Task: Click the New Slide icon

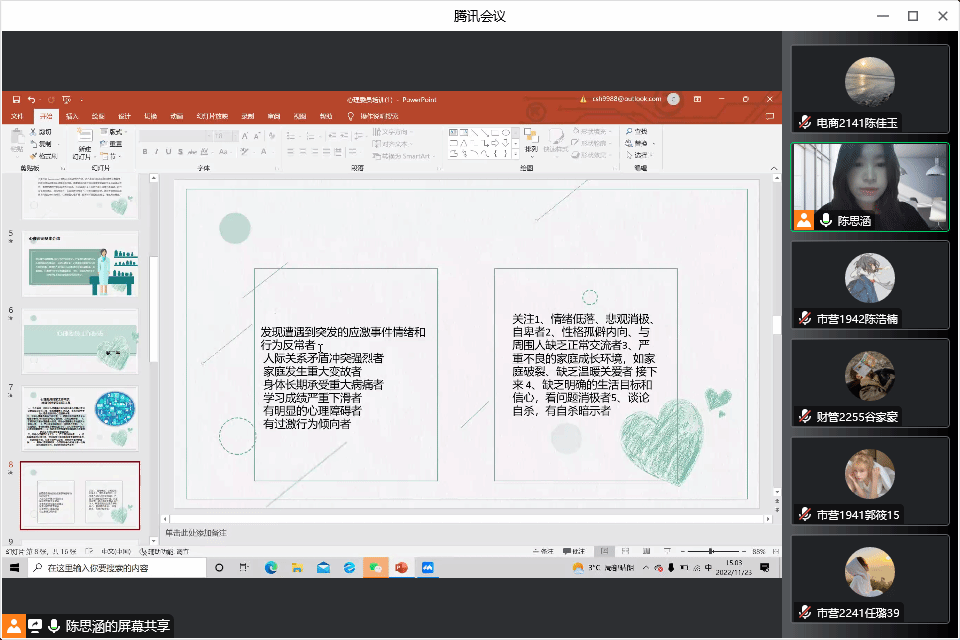Action: click(x=83, y=139)
